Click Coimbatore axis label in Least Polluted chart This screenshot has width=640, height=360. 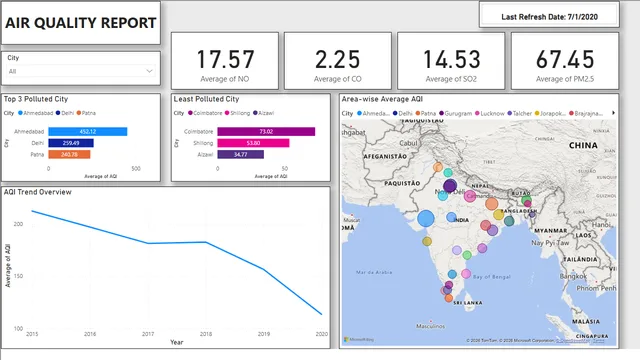pyautogui.click(x=198, y=131)
